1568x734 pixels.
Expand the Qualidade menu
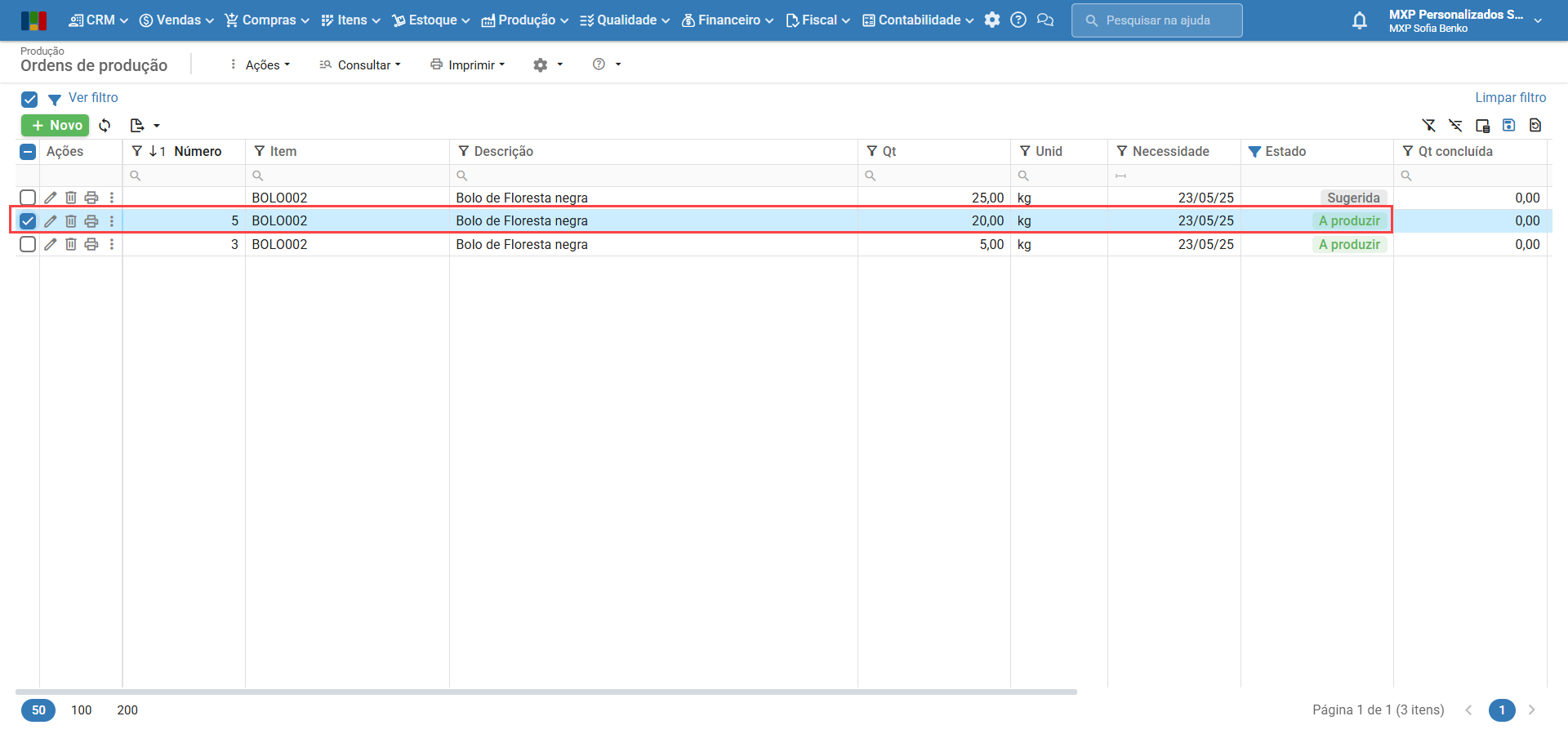point(625,20)
